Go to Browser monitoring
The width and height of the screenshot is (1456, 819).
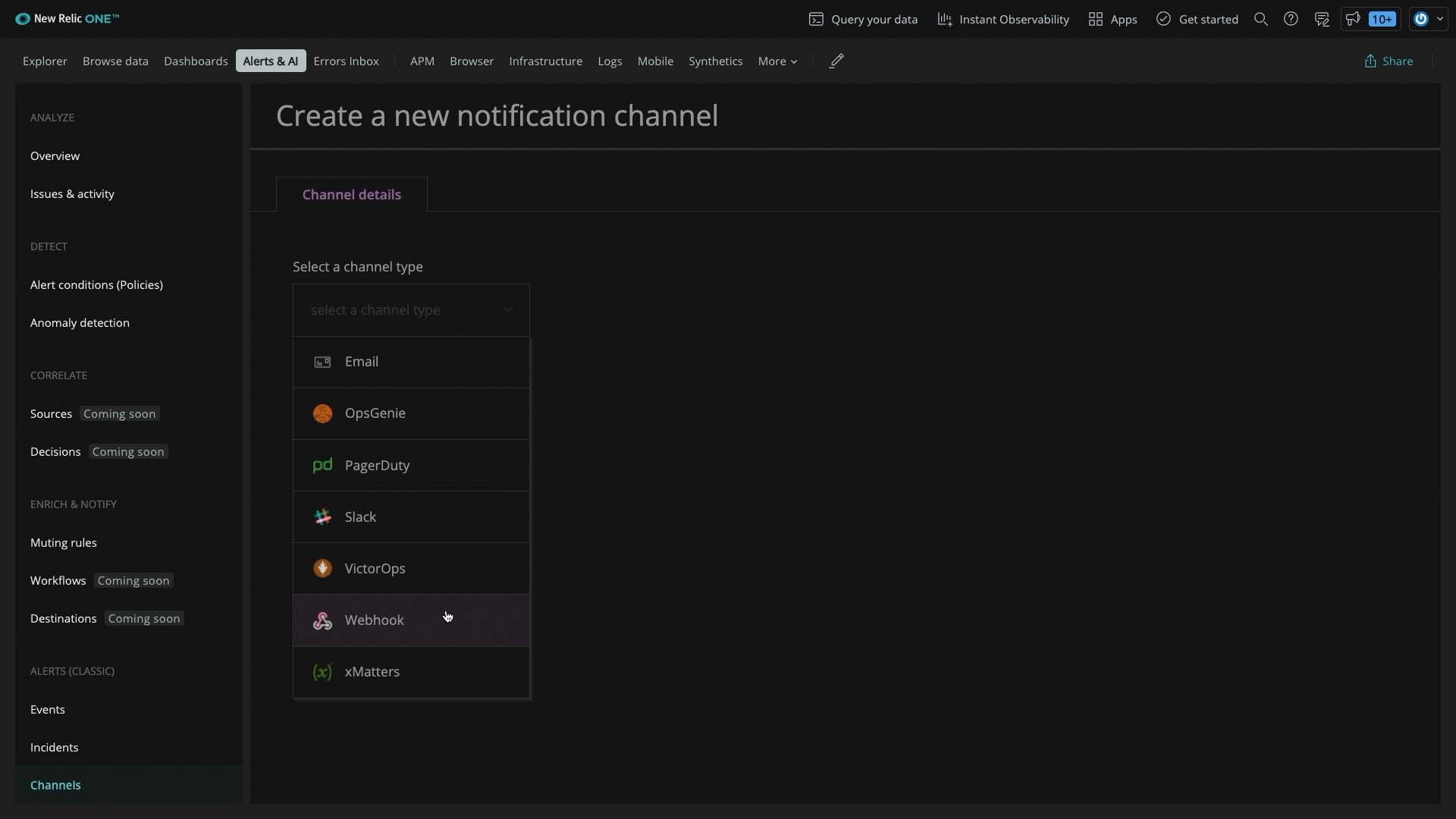coord(472,61)
